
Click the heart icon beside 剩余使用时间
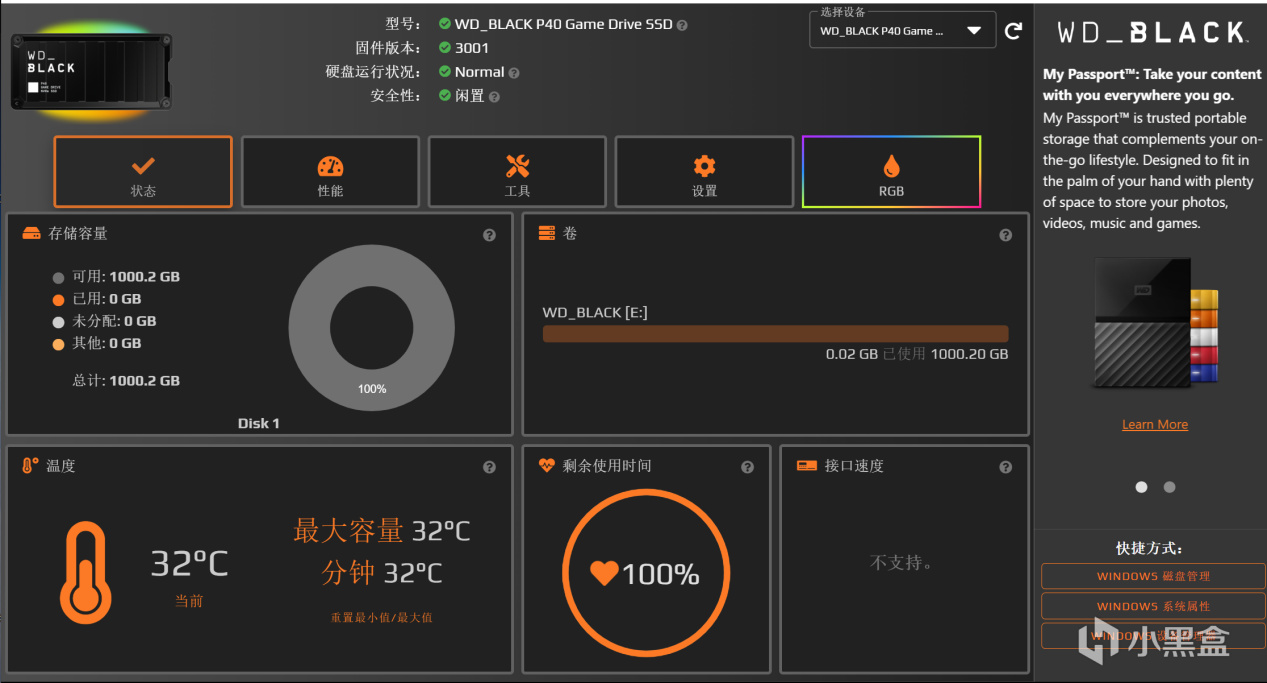(546, 465)
